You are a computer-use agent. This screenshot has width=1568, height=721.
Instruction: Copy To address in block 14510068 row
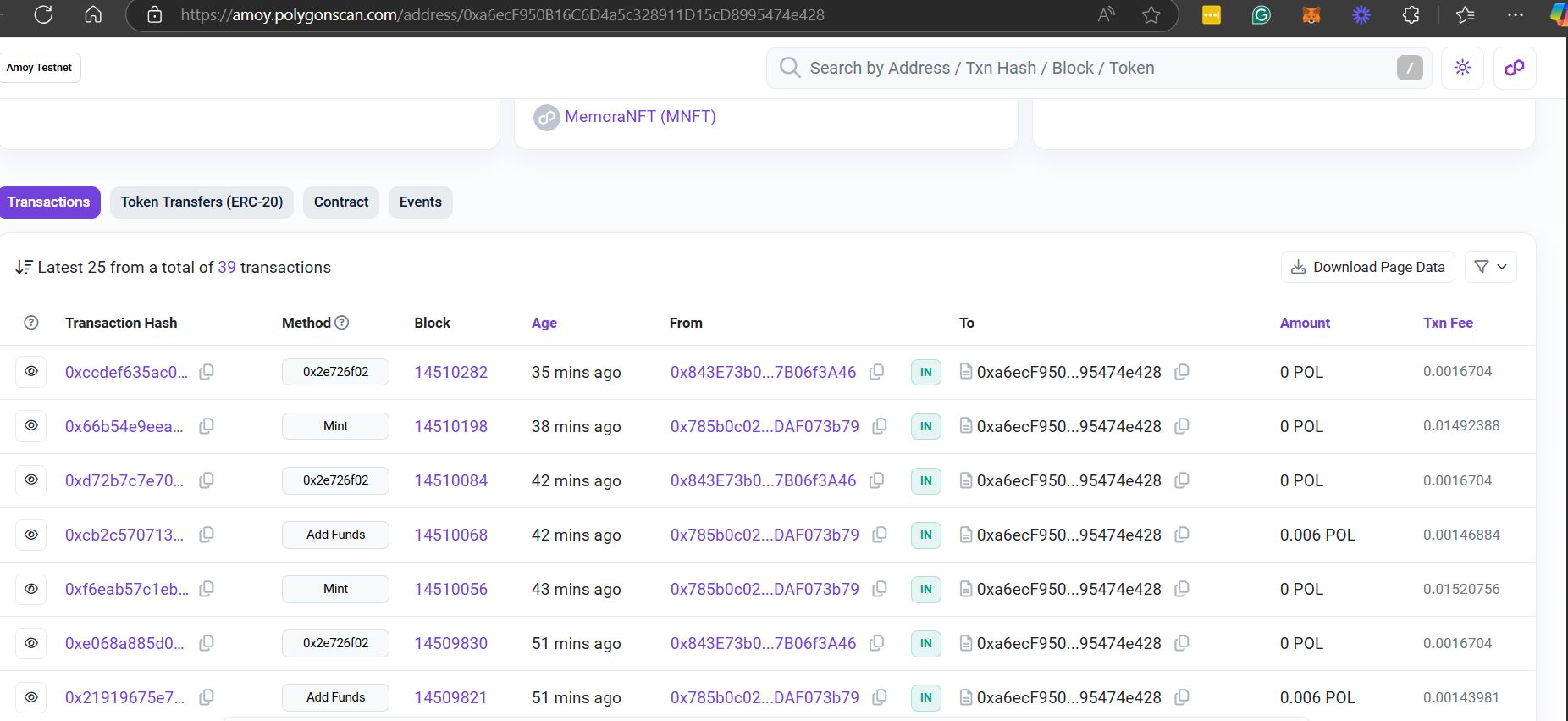click(1182, 535)
